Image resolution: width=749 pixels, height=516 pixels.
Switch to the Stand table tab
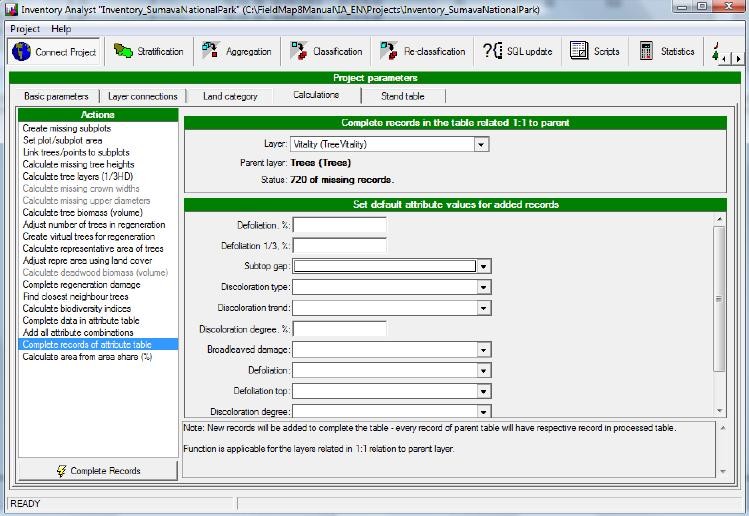[x=402, y=96]
